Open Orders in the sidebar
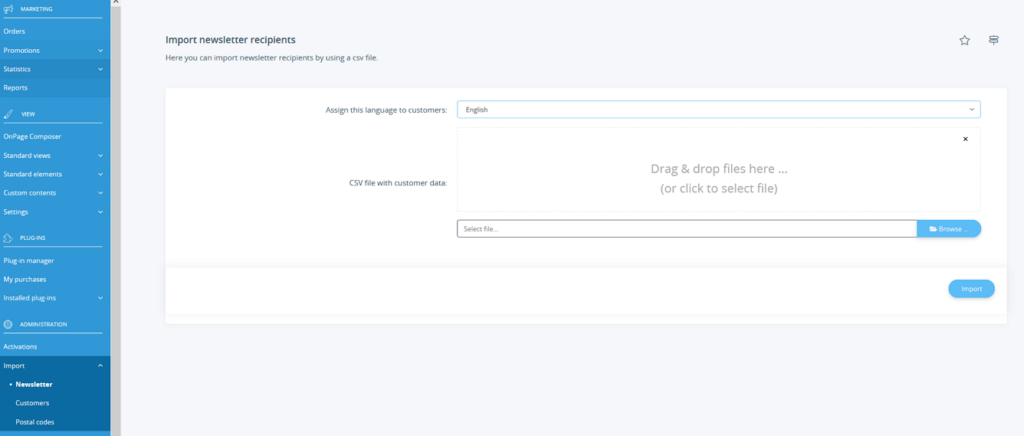Viewport: 1024px width, 436px height. tap(14, 31)
